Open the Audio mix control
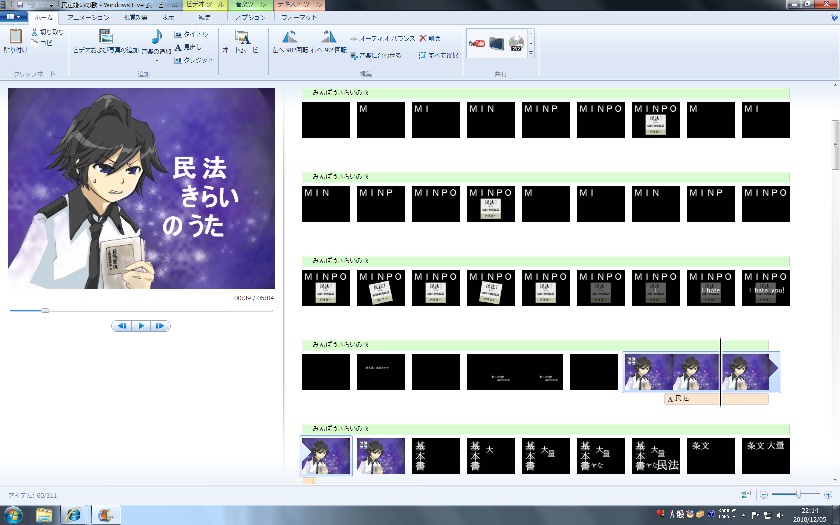Viewport: 840px width, 525px height. (x=383, y=39)
